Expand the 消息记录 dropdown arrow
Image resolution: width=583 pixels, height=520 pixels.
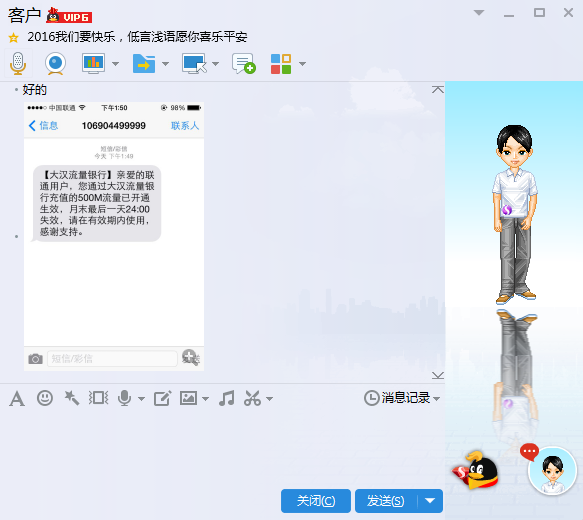click(437, 399)
